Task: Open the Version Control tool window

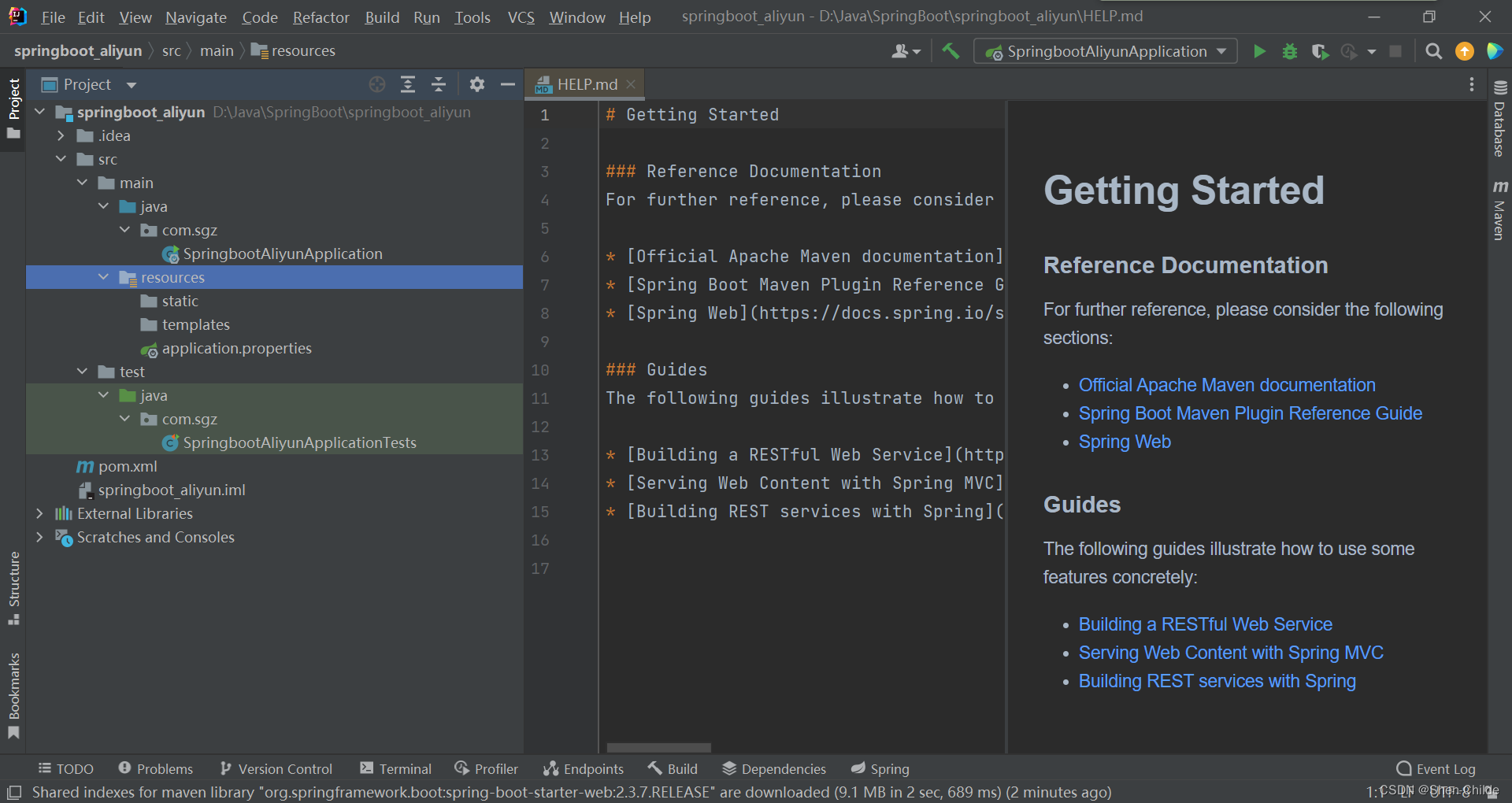Action: pos(276,769)
